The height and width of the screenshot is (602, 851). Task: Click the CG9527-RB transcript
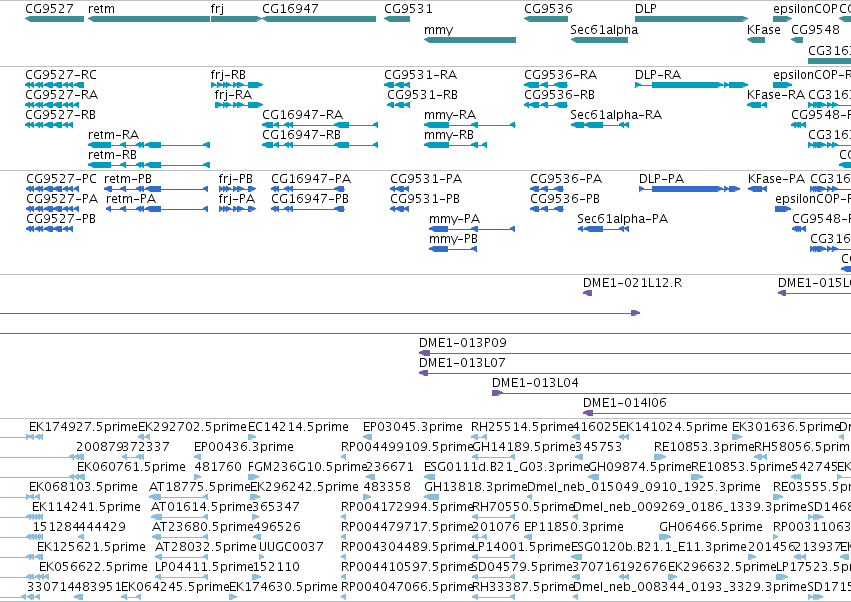click(x=48, y=125)
